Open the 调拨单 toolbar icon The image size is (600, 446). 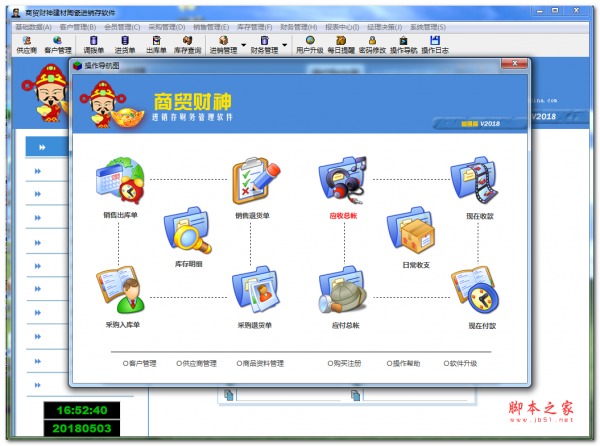[94, 45]
